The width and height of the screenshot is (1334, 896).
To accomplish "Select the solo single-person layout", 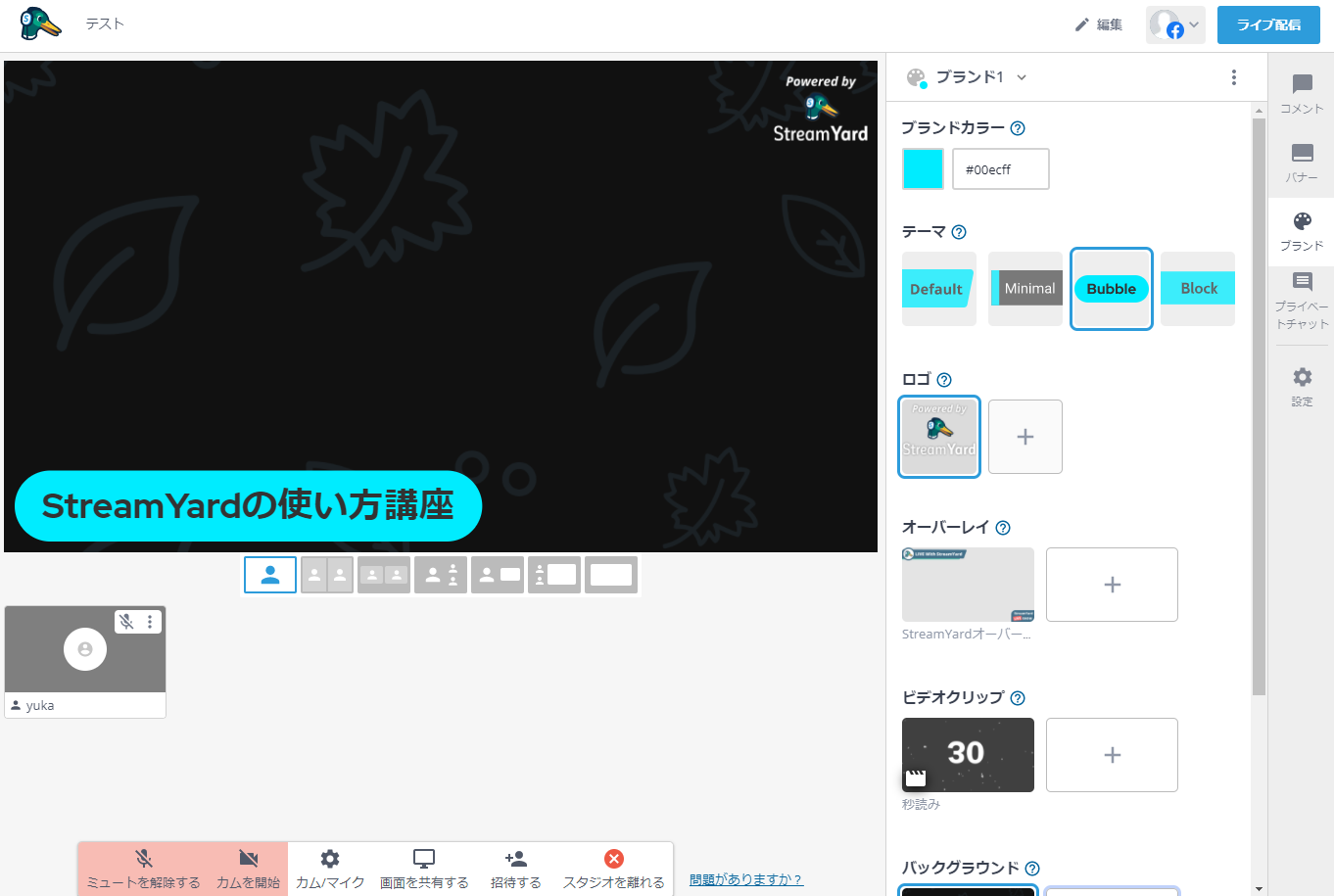I will tap(270, 575).
